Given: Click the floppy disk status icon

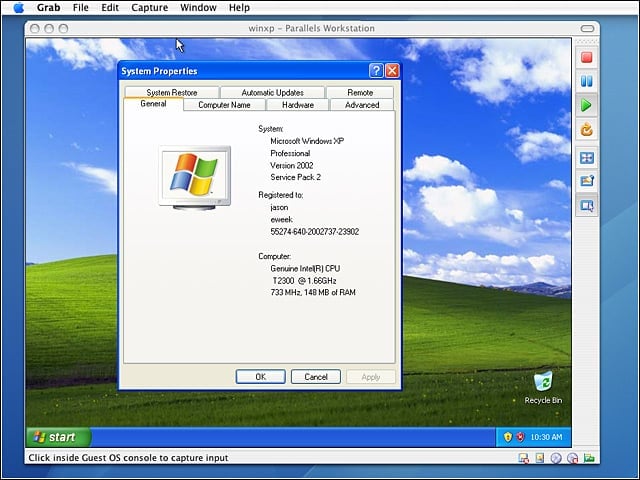Looking at the screenshot, I should click(524, 458).
